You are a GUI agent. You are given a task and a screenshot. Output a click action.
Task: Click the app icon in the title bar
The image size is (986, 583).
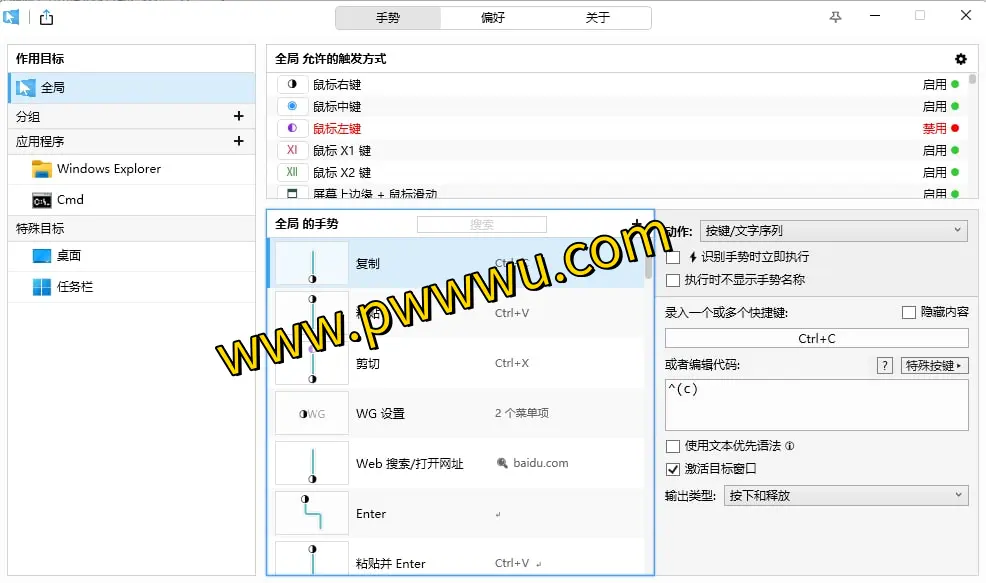[13, 16]
